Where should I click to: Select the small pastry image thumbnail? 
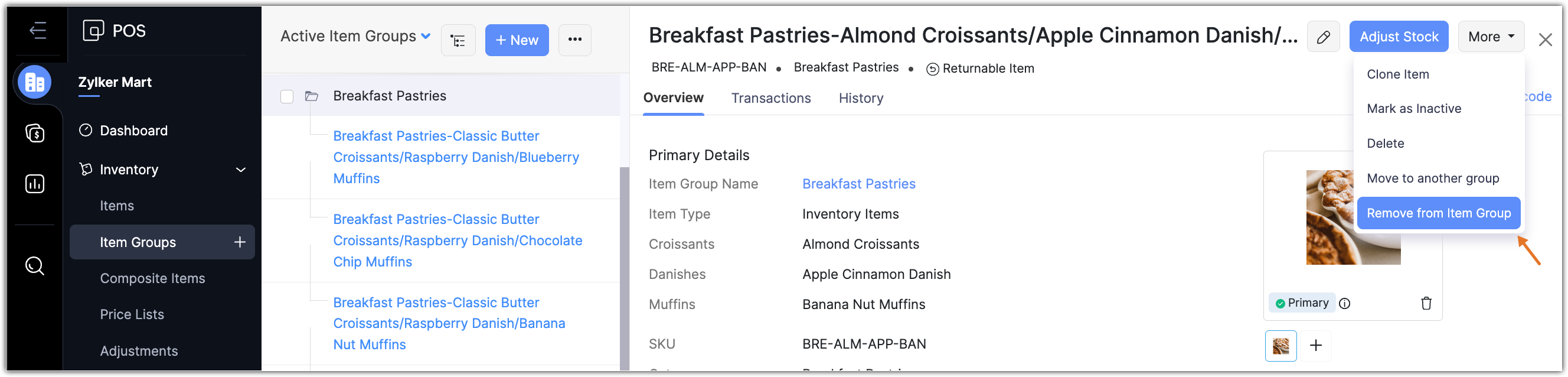(1280, 346)
